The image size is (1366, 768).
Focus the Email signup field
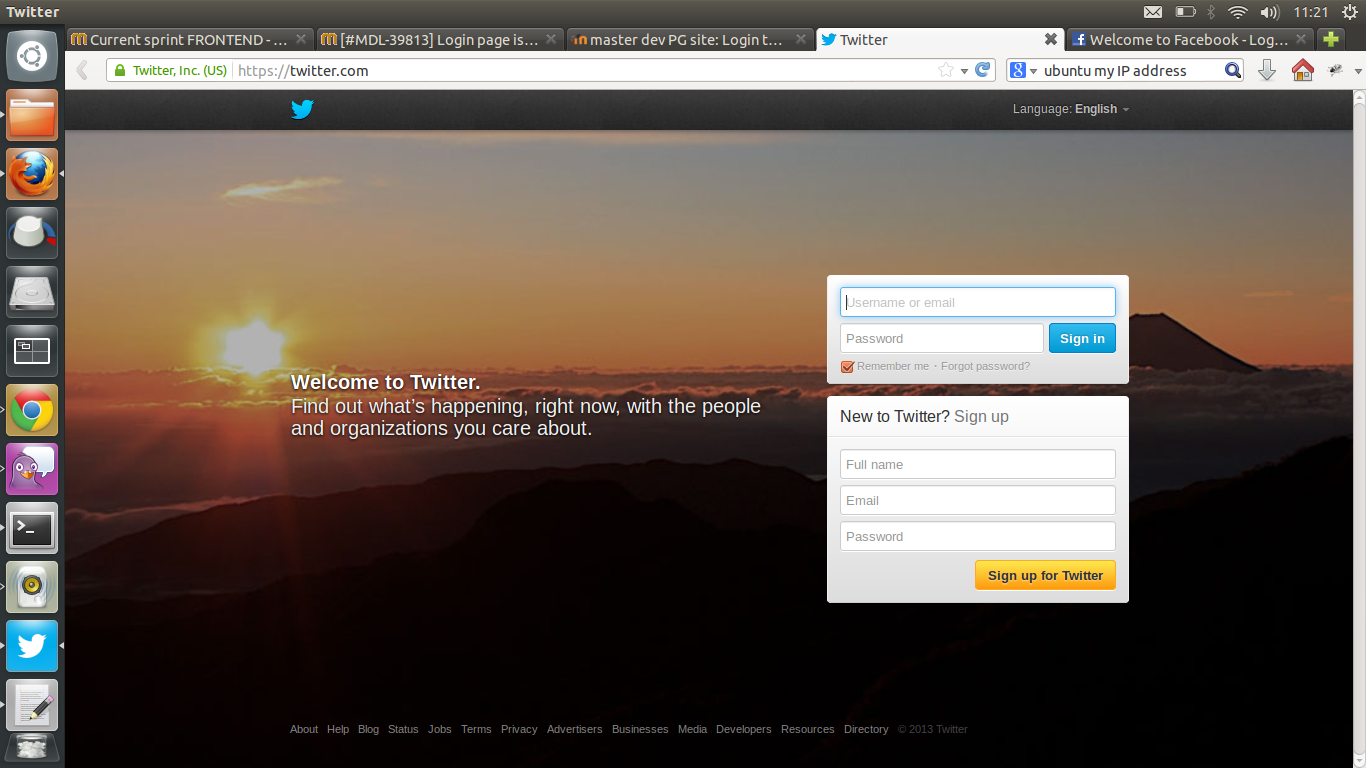tap(978, 500)
